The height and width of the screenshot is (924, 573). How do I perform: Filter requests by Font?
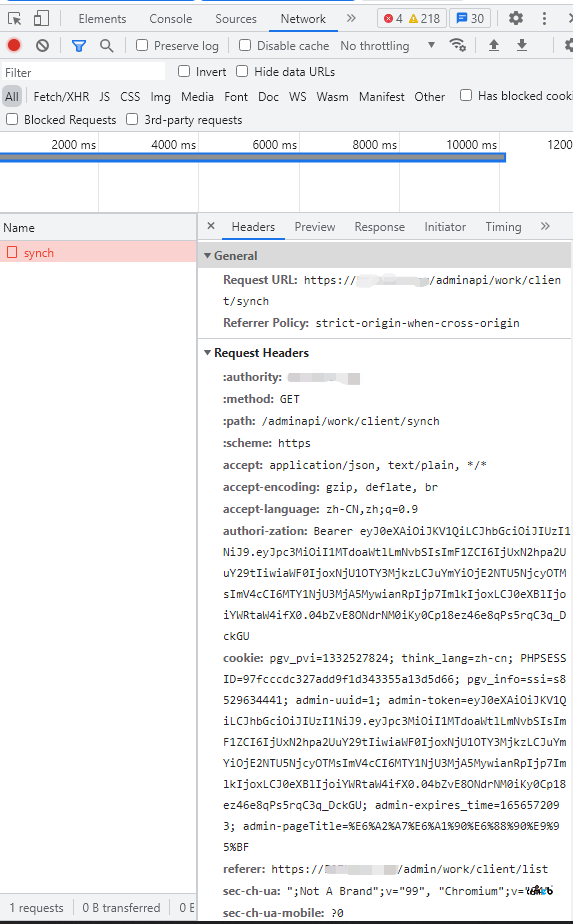click(236, 97)
